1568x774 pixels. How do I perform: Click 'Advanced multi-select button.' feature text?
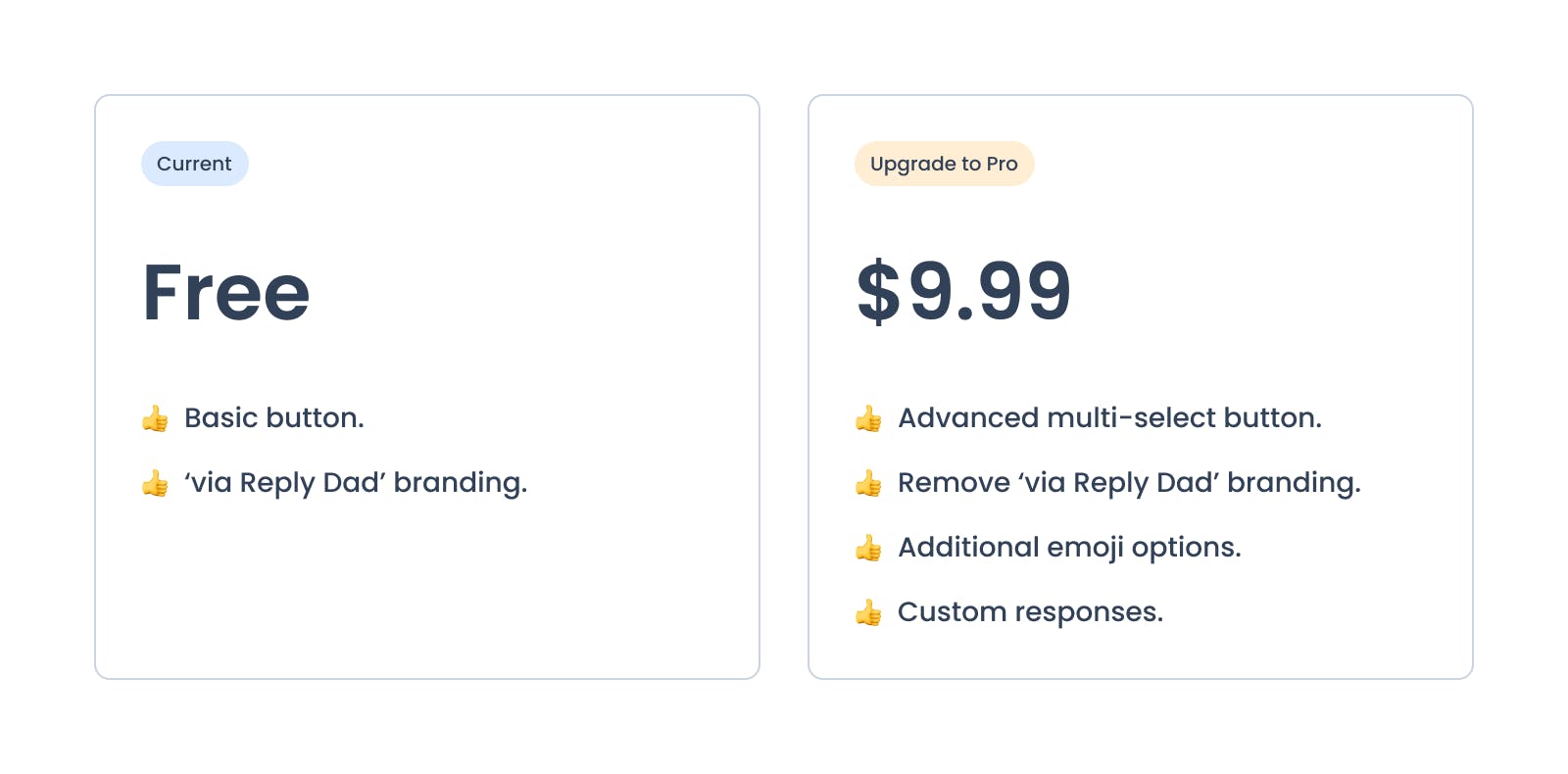(1110, 418)
